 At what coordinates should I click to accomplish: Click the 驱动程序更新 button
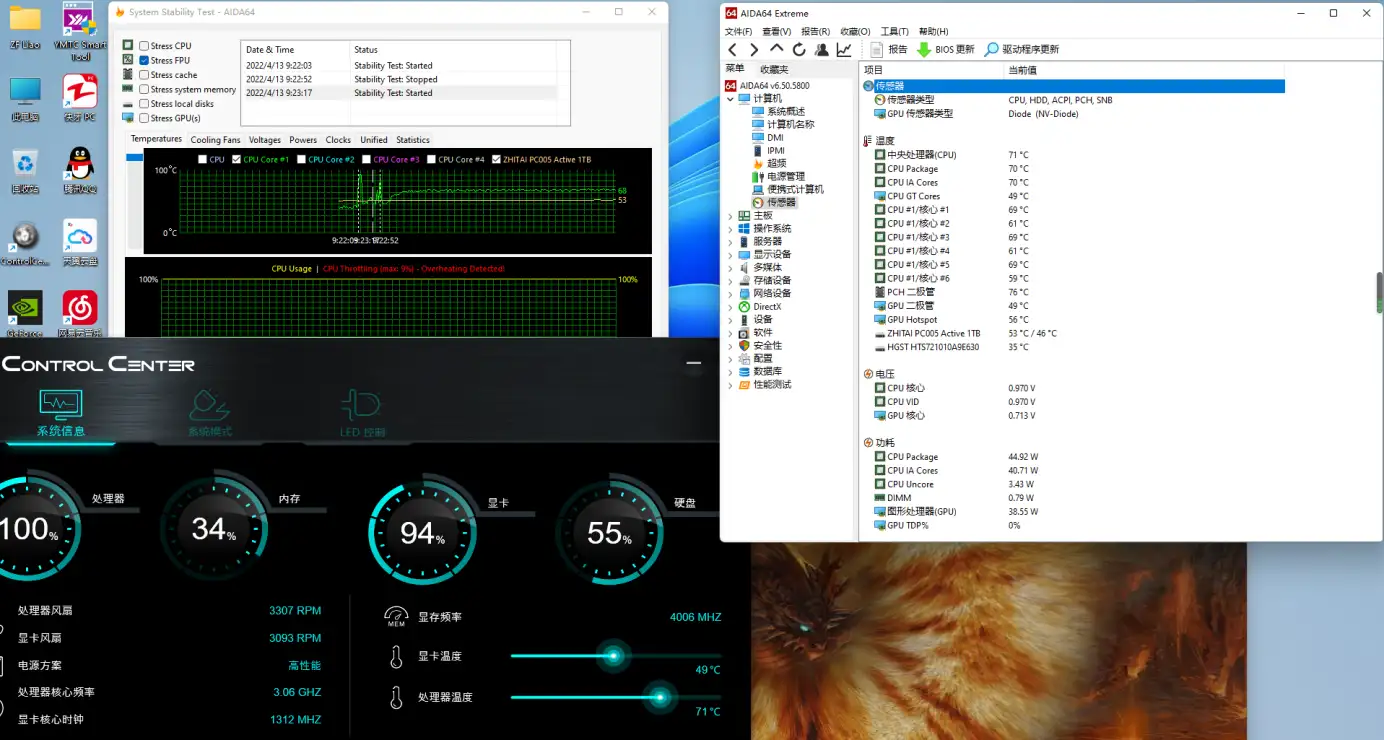1022,49
